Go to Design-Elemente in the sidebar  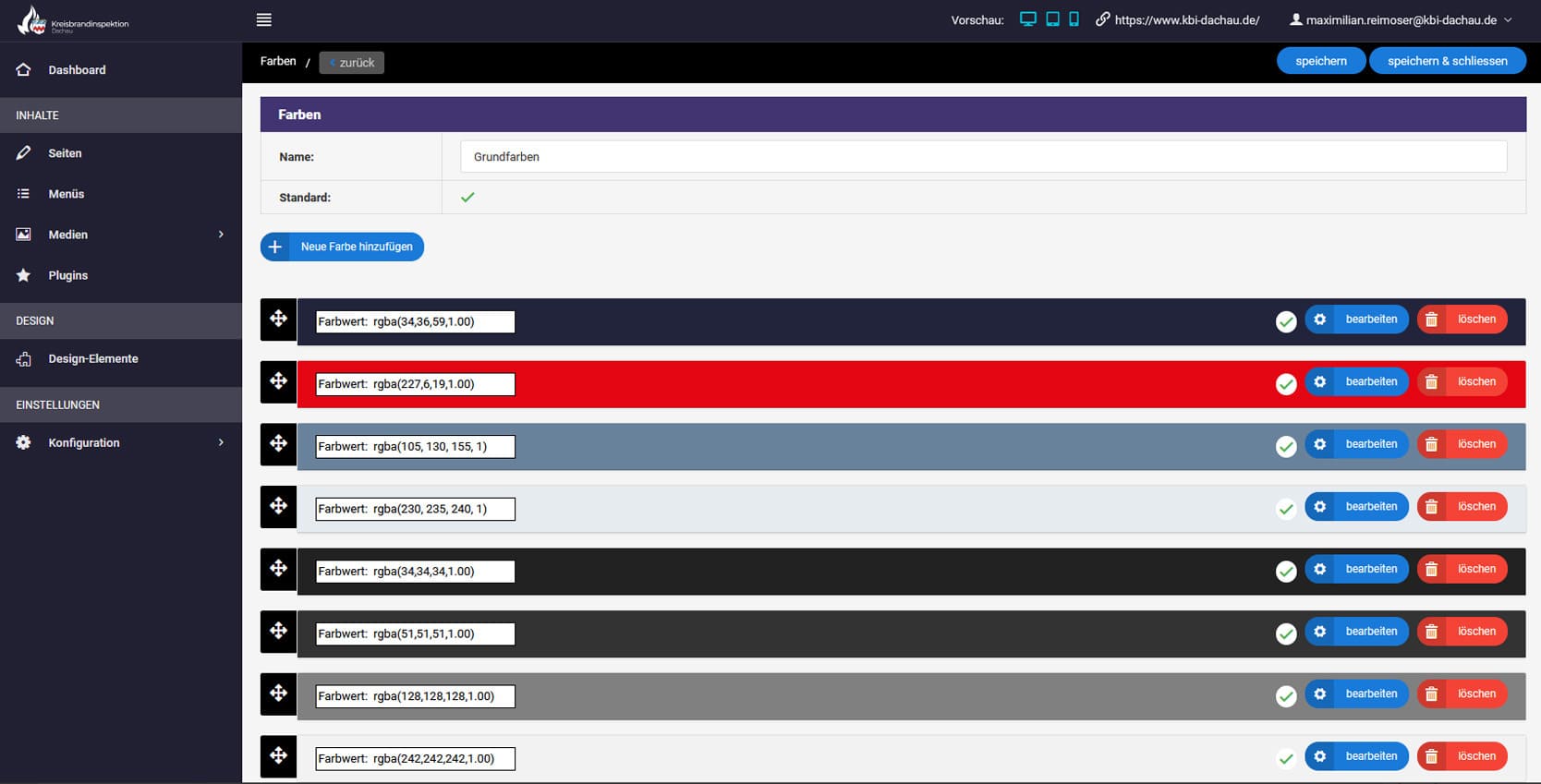tap(92, 358)
